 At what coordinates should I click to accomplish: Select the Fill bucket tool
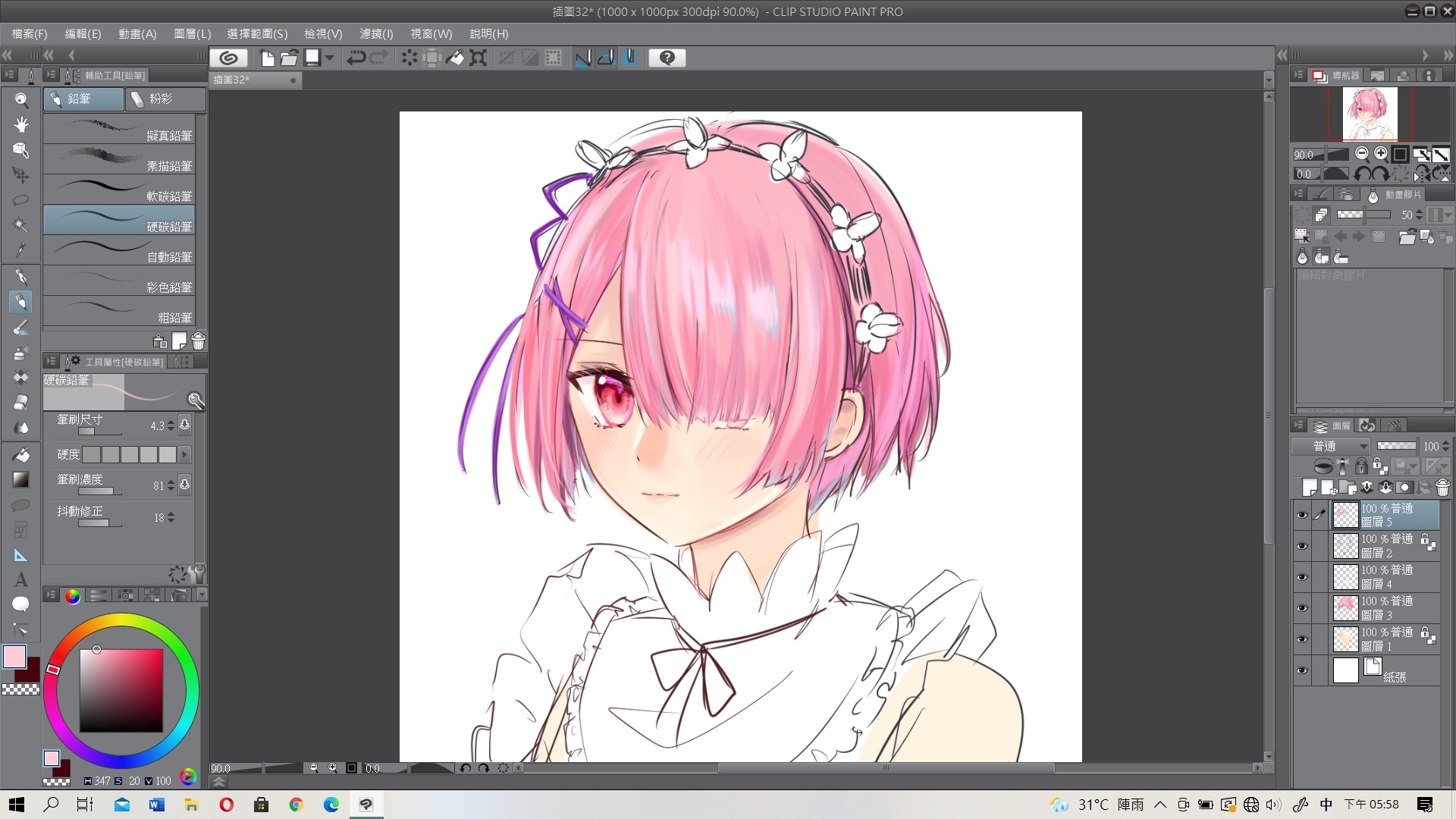pyautogui.click(x=21, y=454)
